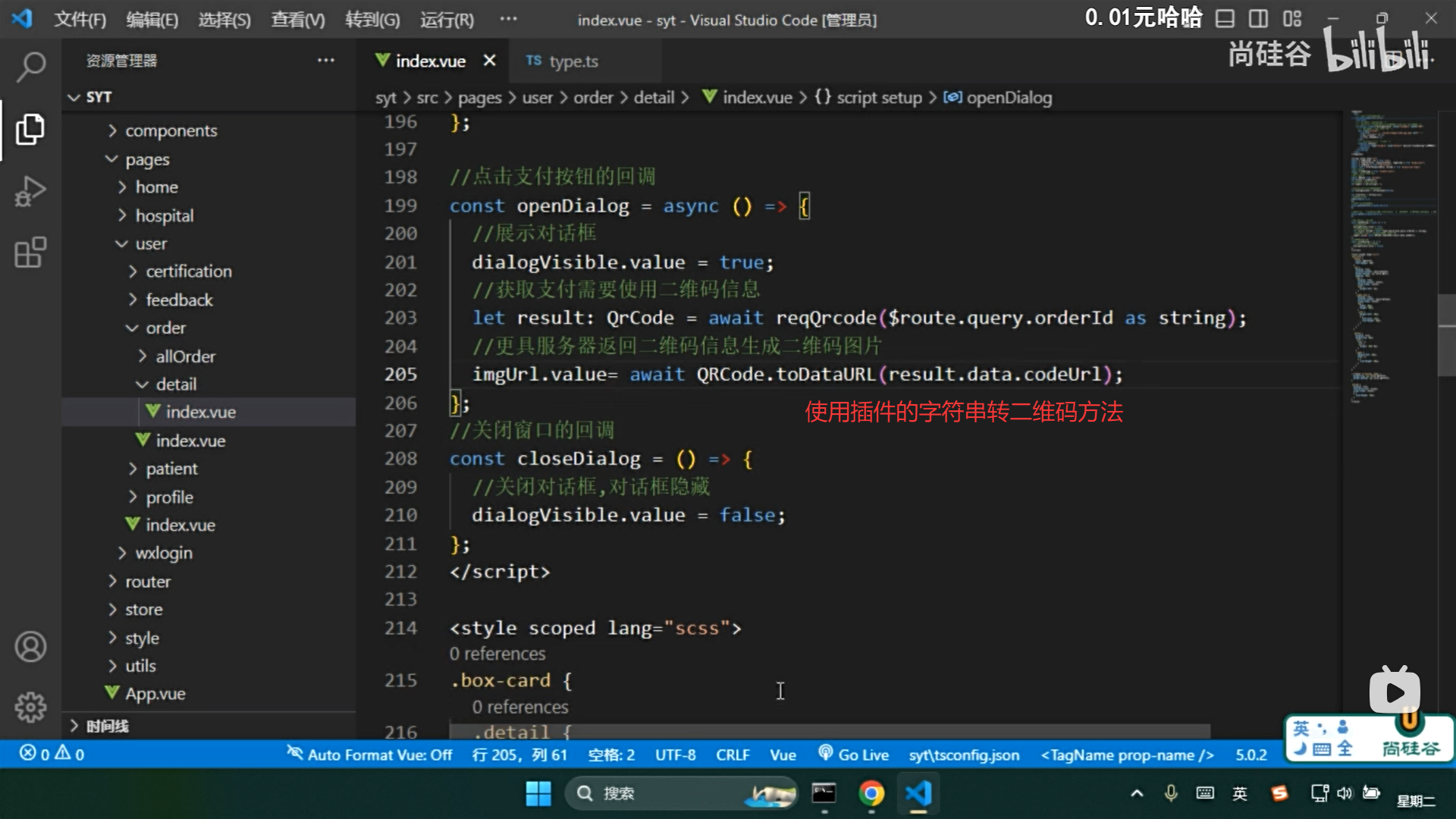Click Go Live in the status bar
This screenshot has width=1456, height=819.
click(853, 755)
